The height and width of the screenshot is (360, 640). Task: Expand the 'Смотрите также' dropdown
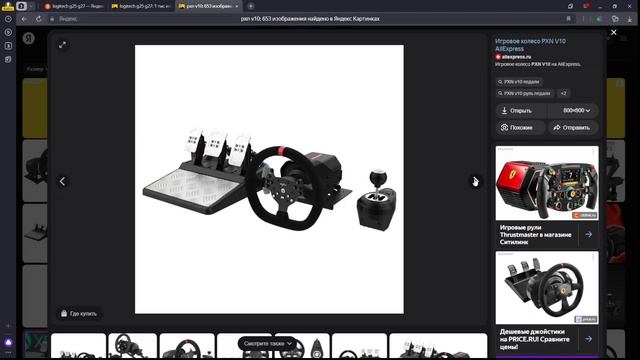[x=268, y=344]
